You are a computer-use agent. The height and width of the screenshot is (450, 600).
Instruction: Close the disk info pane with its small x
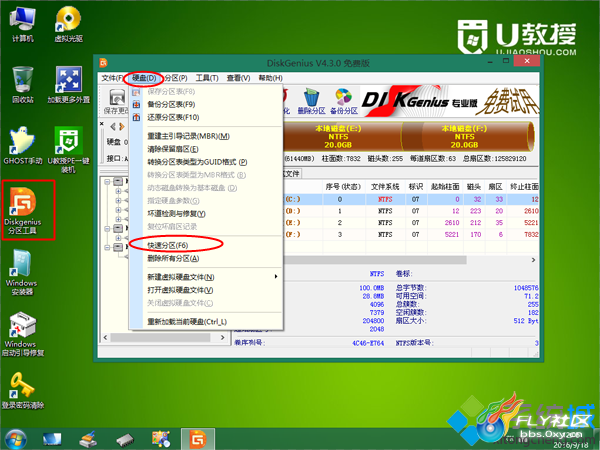click(102, 124)
